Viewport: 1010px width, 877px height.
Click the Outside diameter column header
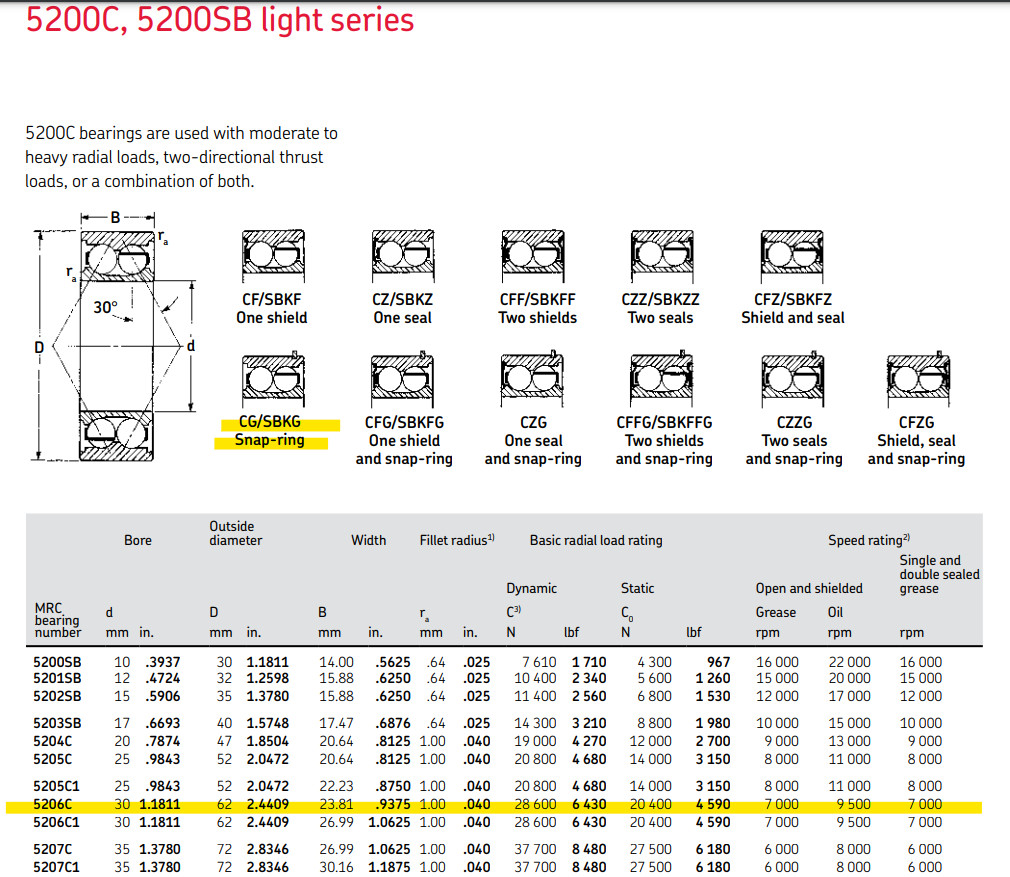click(235, 533)
